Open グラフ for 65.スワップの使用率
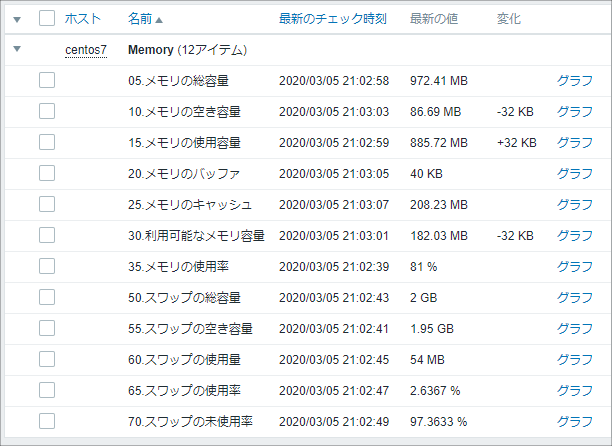This screenshot has width=612, height=446. (575, 390)
